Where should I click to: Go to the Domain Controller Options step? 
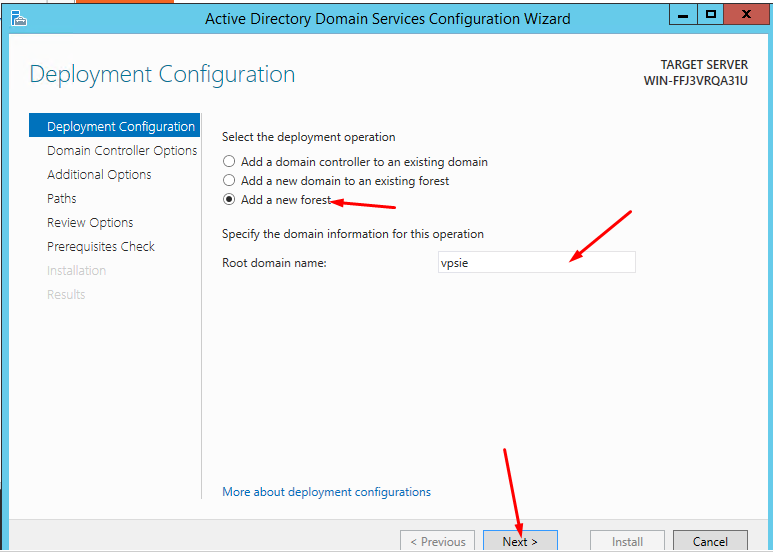(122, 150)
